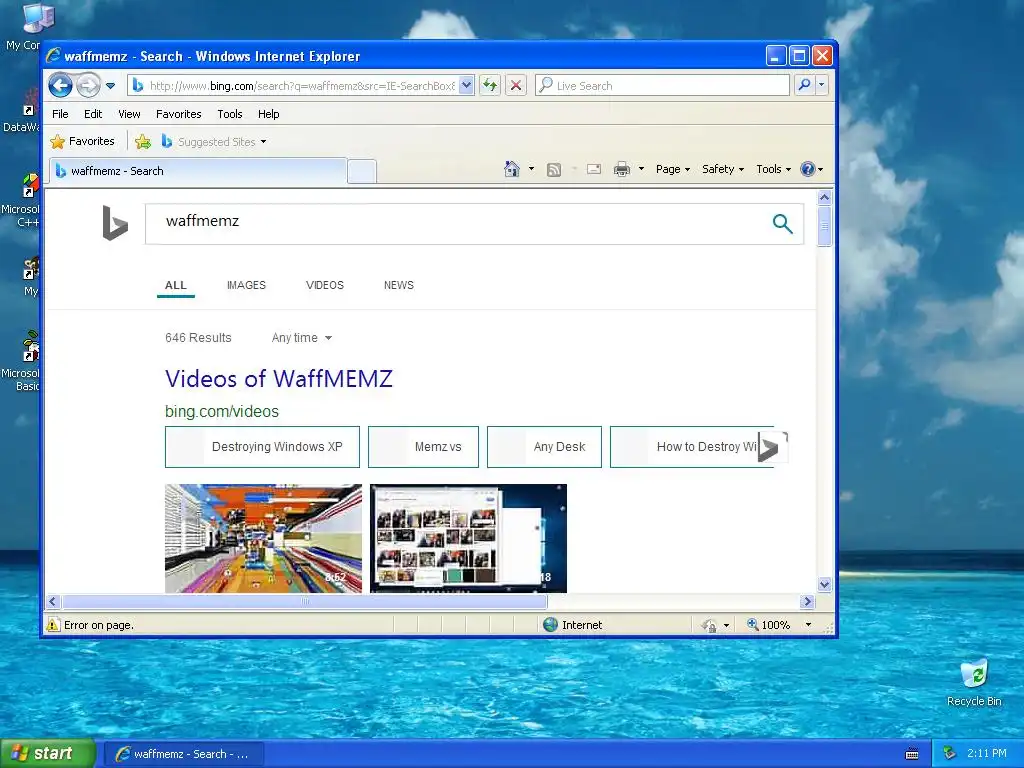Switch to the IMAGES results tab
Screen dimensions: 1024x768
246,285
